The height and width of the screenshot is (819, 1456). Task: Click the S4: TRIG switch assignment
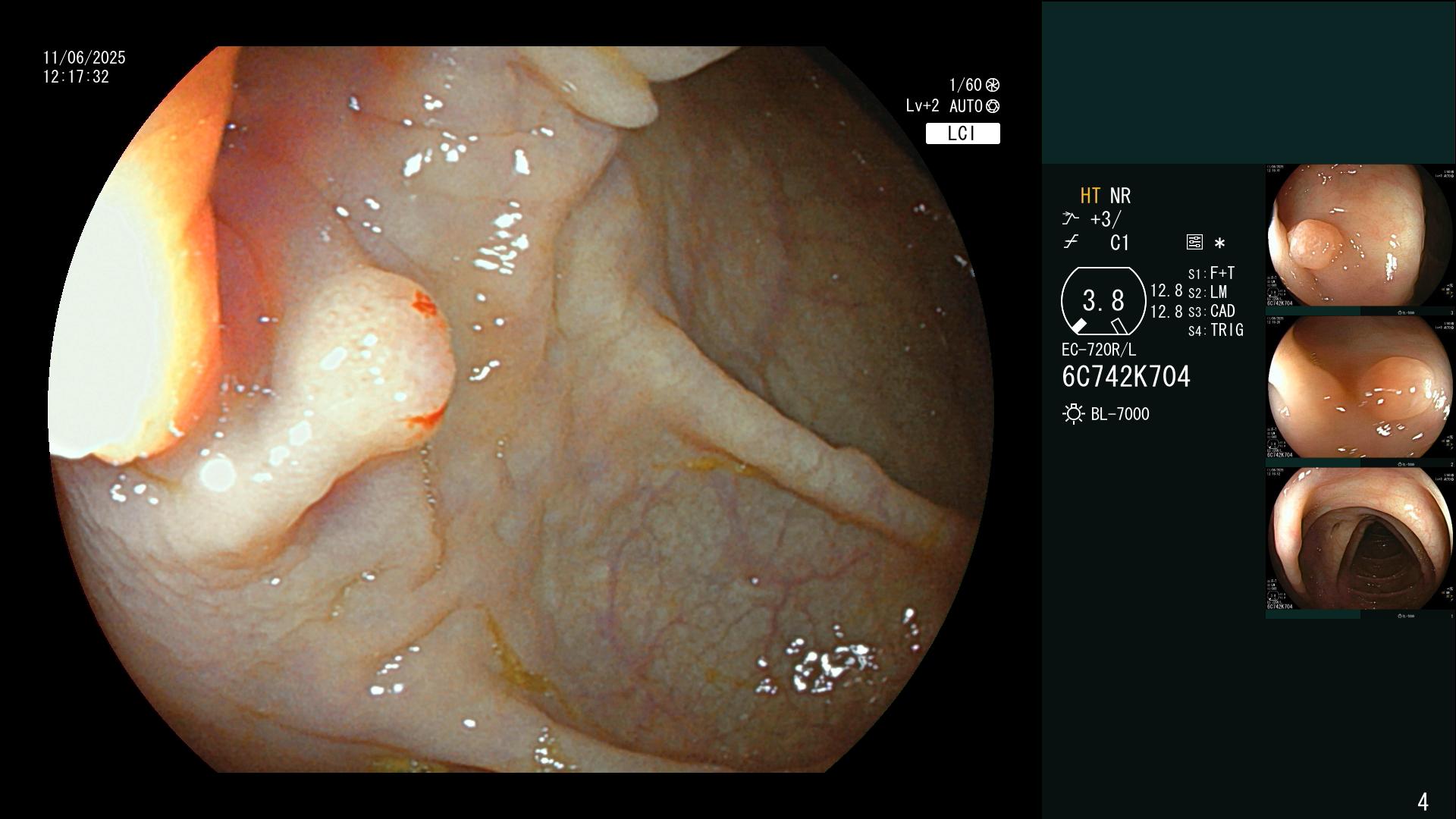click(x=1216, y=330)
